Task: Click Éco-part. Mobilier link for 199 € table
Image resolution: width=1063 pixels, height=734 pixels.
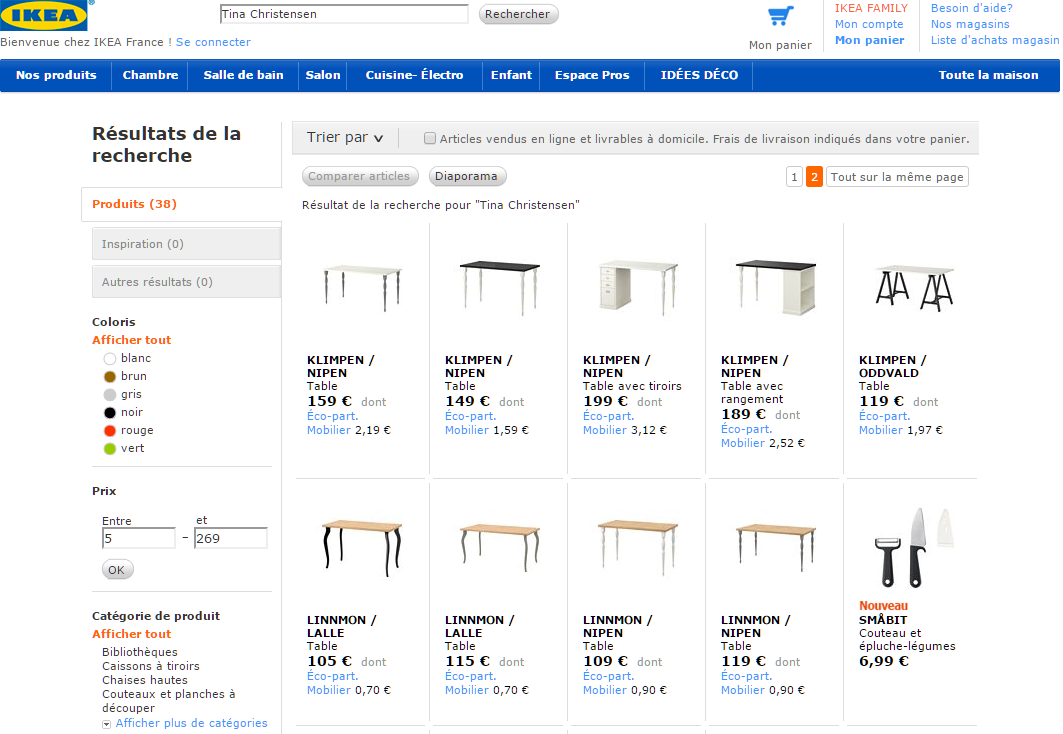Action: pos(609,423)
